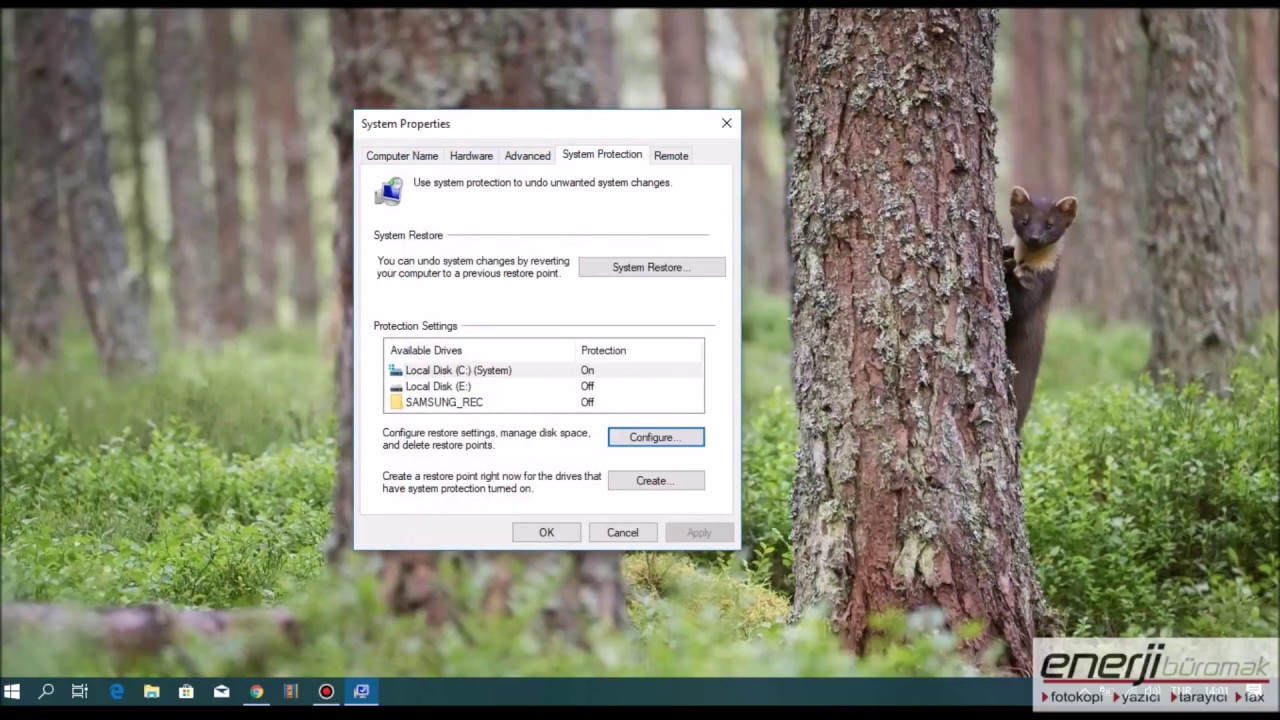Click the "Off" value for Local Disk (E:)
Image resolution: width=1280 pixels, height=720 pixels.
pyautogui.click(x=587, y=386)
